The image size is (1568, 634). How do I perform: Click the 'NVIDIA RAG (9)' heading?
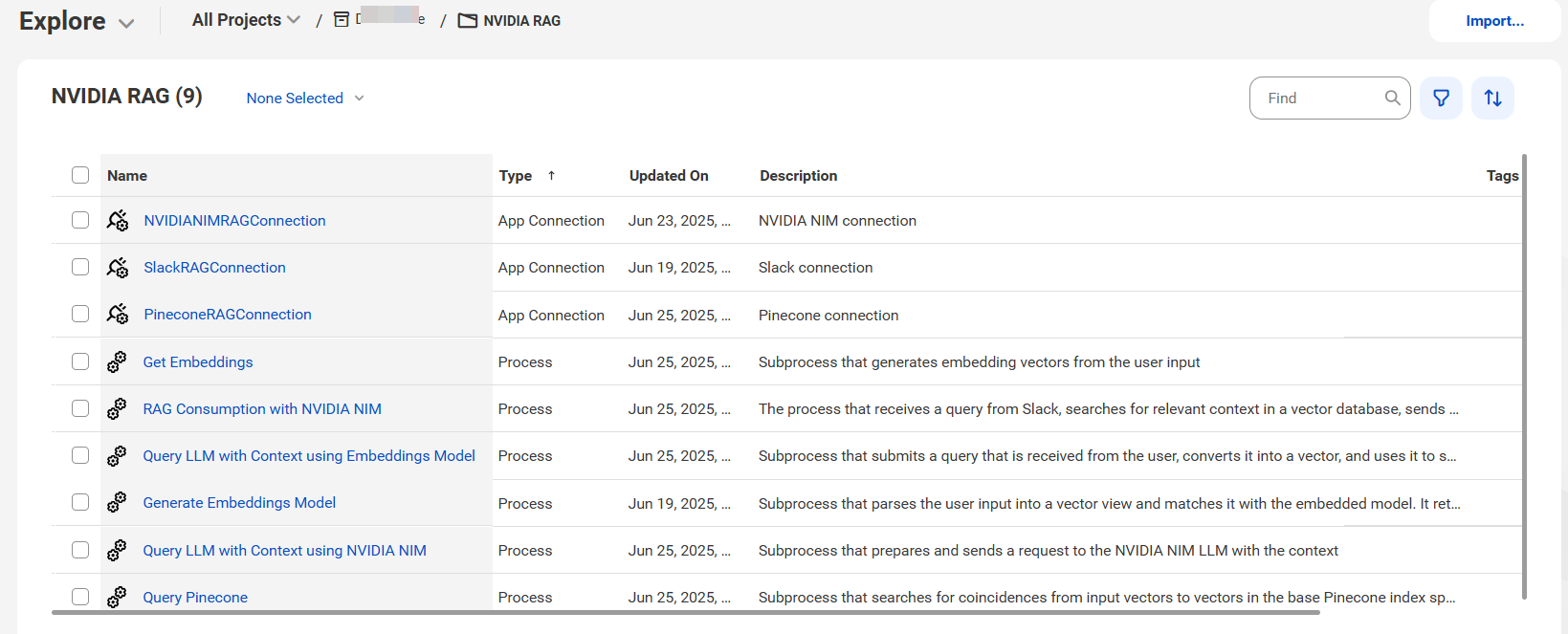pyautogui.click(x=126, y=97)
